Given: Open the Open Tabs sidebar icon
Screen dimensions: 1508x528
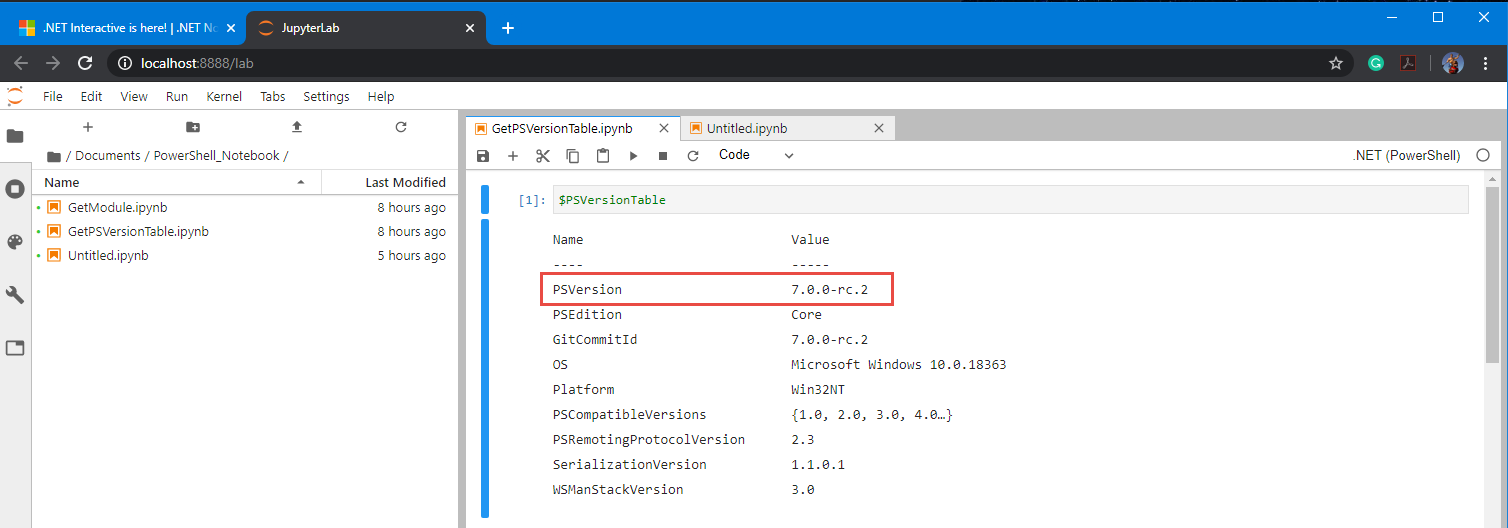Looking at the screenshot, I should click(x=15, y=348).
